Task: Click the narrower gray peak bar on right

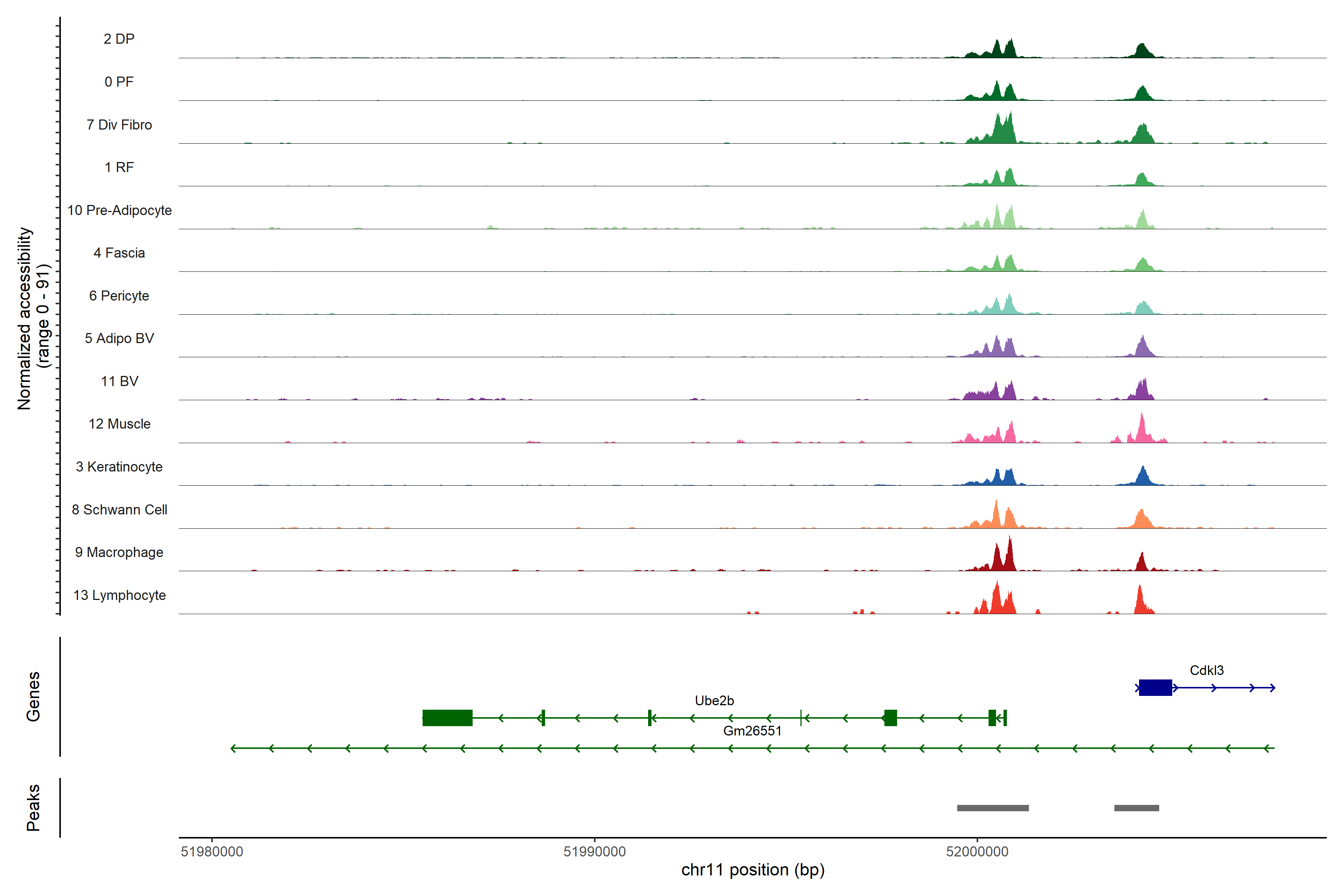Action: point(1136,808)
